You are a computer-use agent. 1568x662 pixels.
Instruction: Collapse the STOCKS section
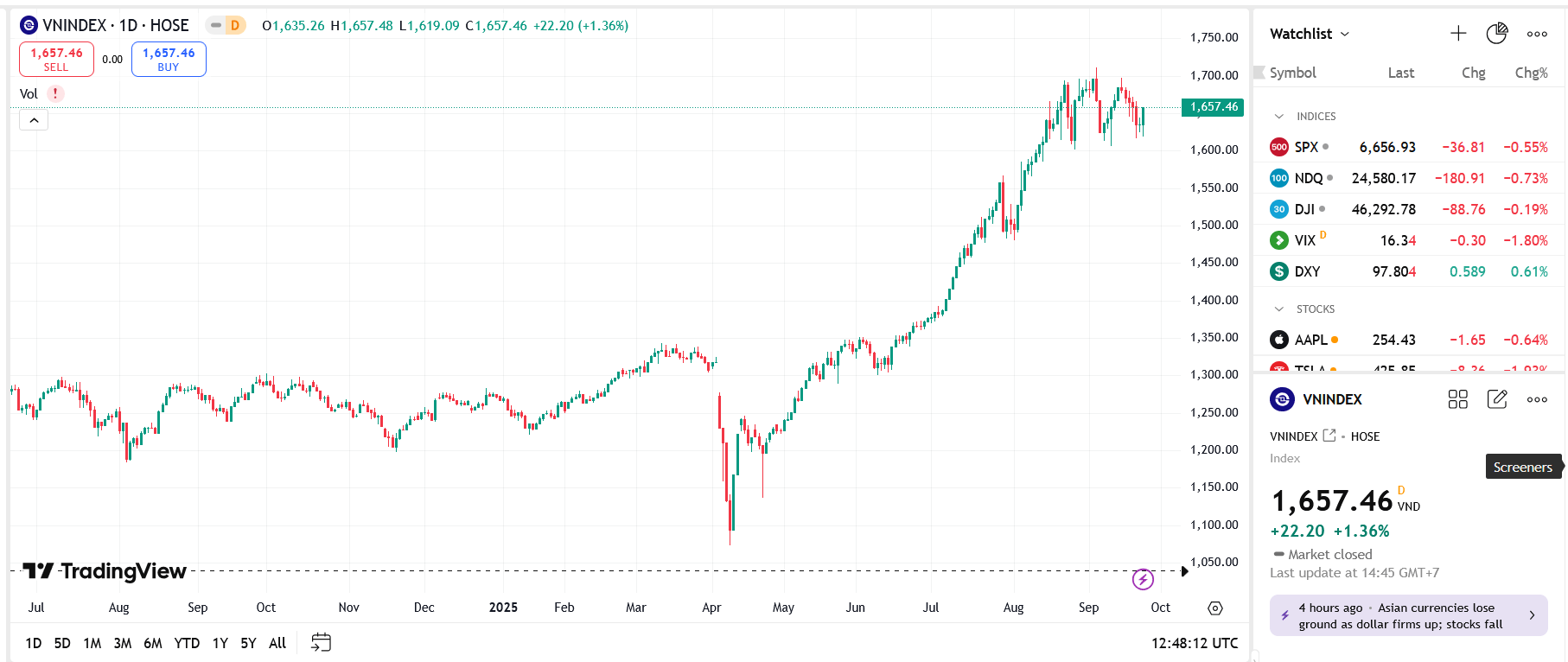pos(1279,309)
